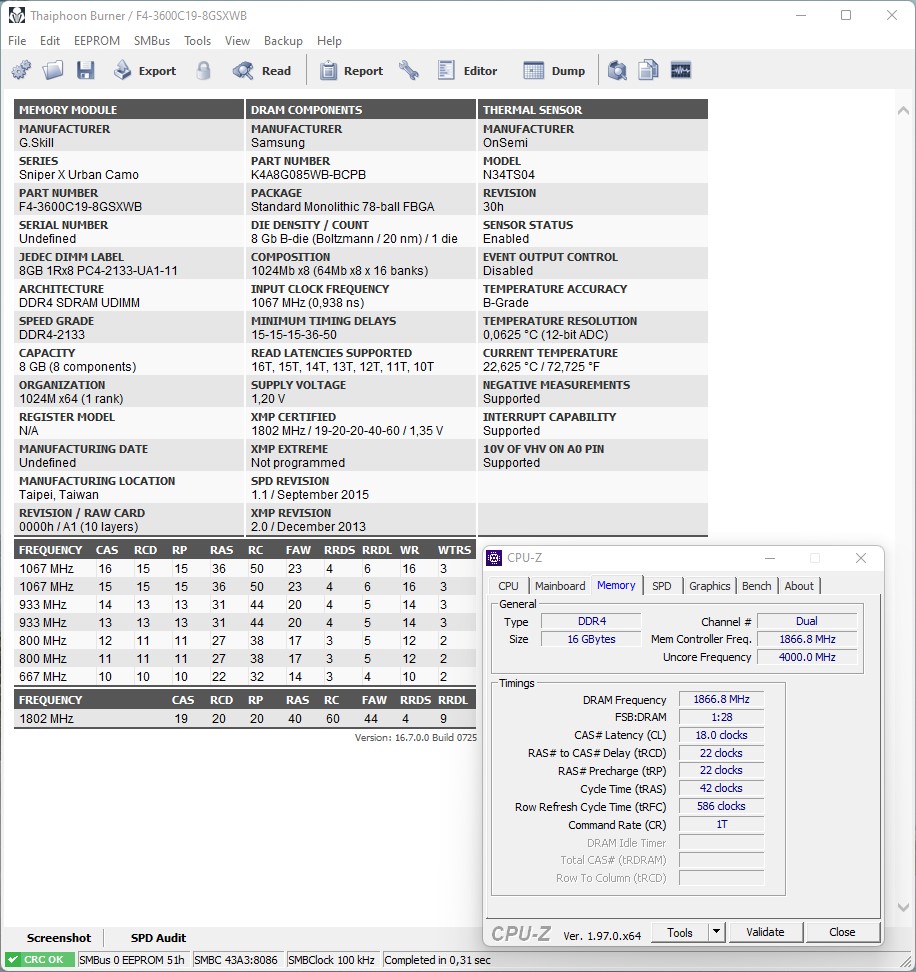Screen dimensions: 916x972
Task: Click the CPU-Z logo at window bottom
Action: (521, 934)
